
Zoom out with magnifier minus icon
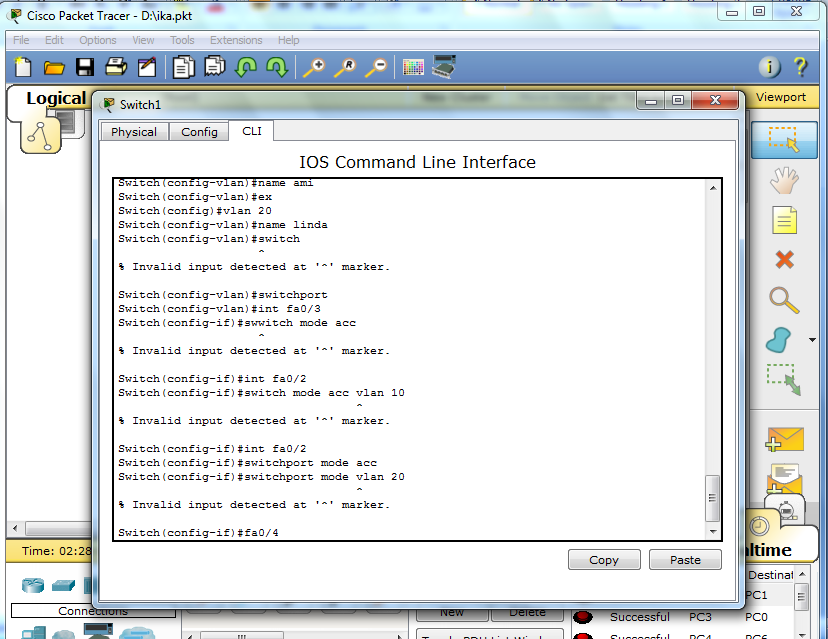coord(376,68)
